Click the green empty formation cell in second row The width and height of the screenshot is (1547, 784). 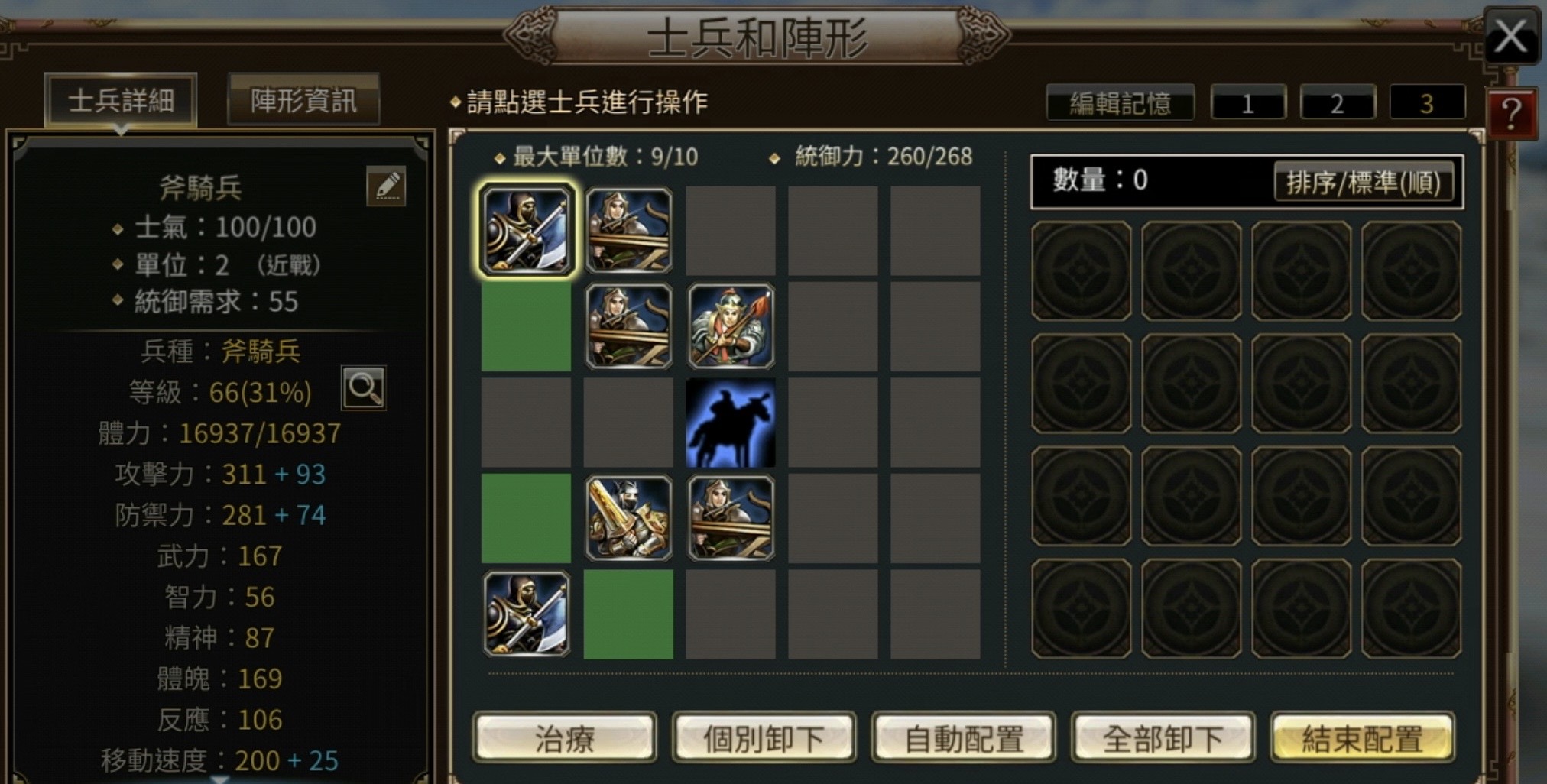click(x=526, y=326)
